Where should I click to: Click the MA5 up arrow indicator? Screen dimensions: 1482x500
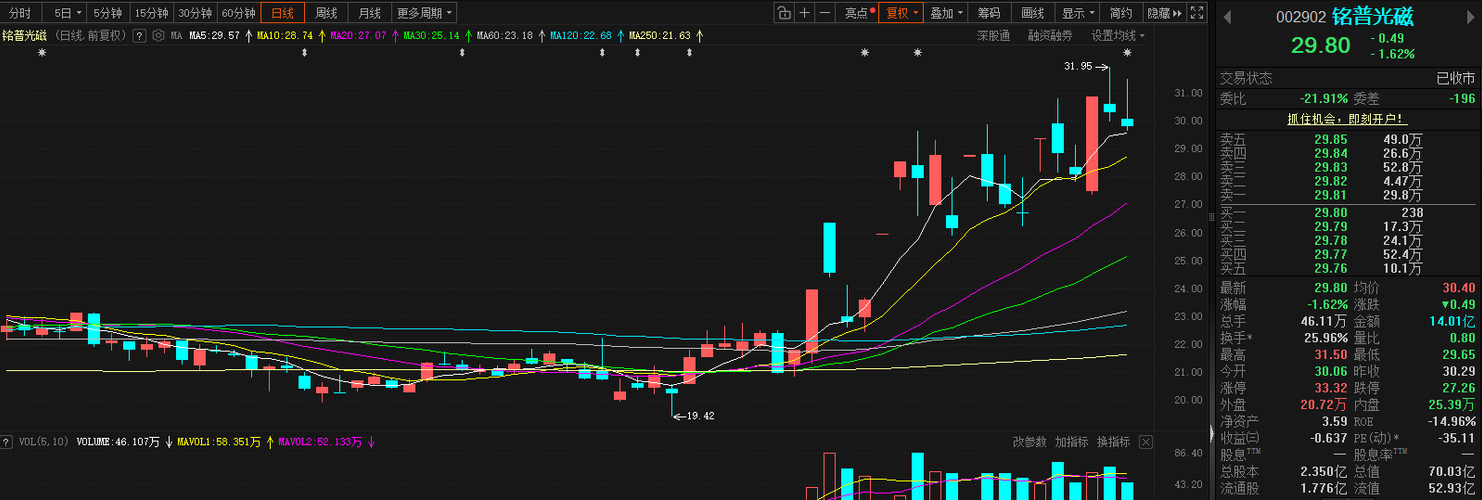247,35
